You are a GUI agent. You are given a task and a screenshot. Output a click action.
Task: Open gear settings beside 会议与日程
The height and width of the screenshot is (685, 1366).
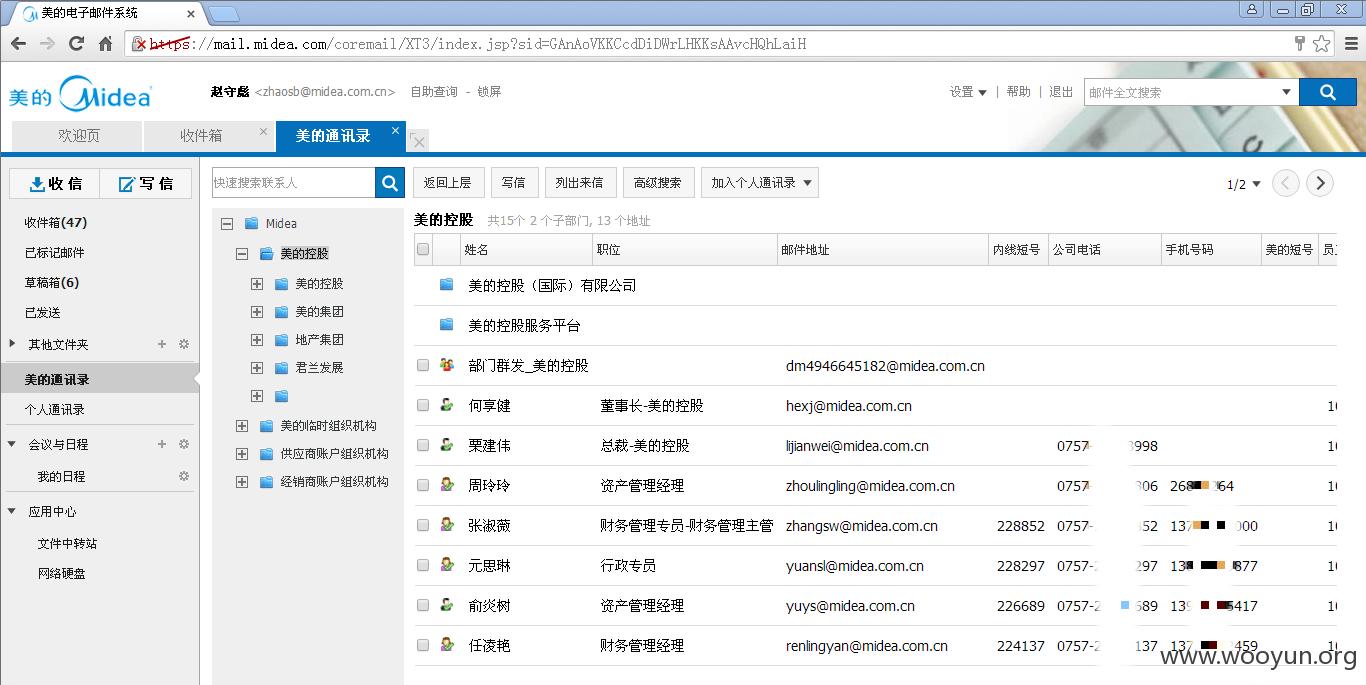tap(184, 444)
